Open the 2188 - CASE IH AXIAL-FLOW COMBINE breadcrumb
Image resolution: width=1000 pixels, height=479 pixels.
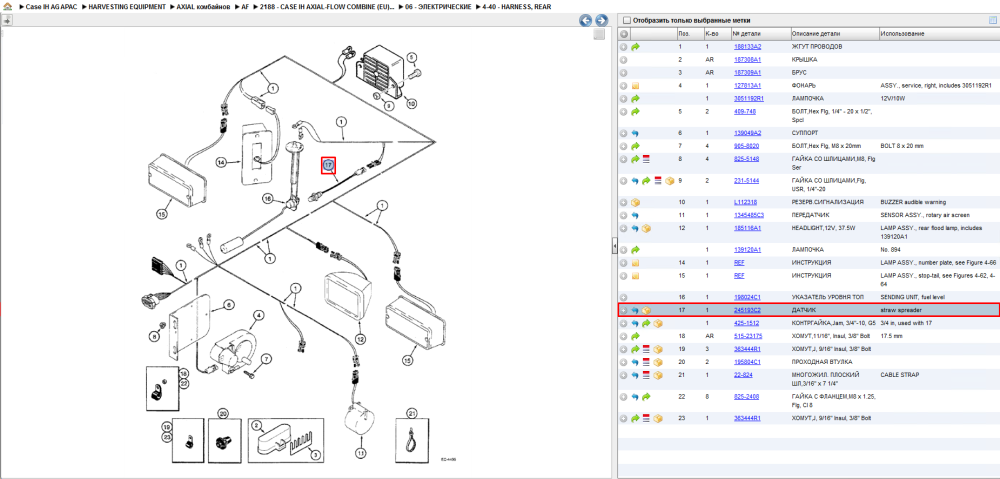[327, 6]
